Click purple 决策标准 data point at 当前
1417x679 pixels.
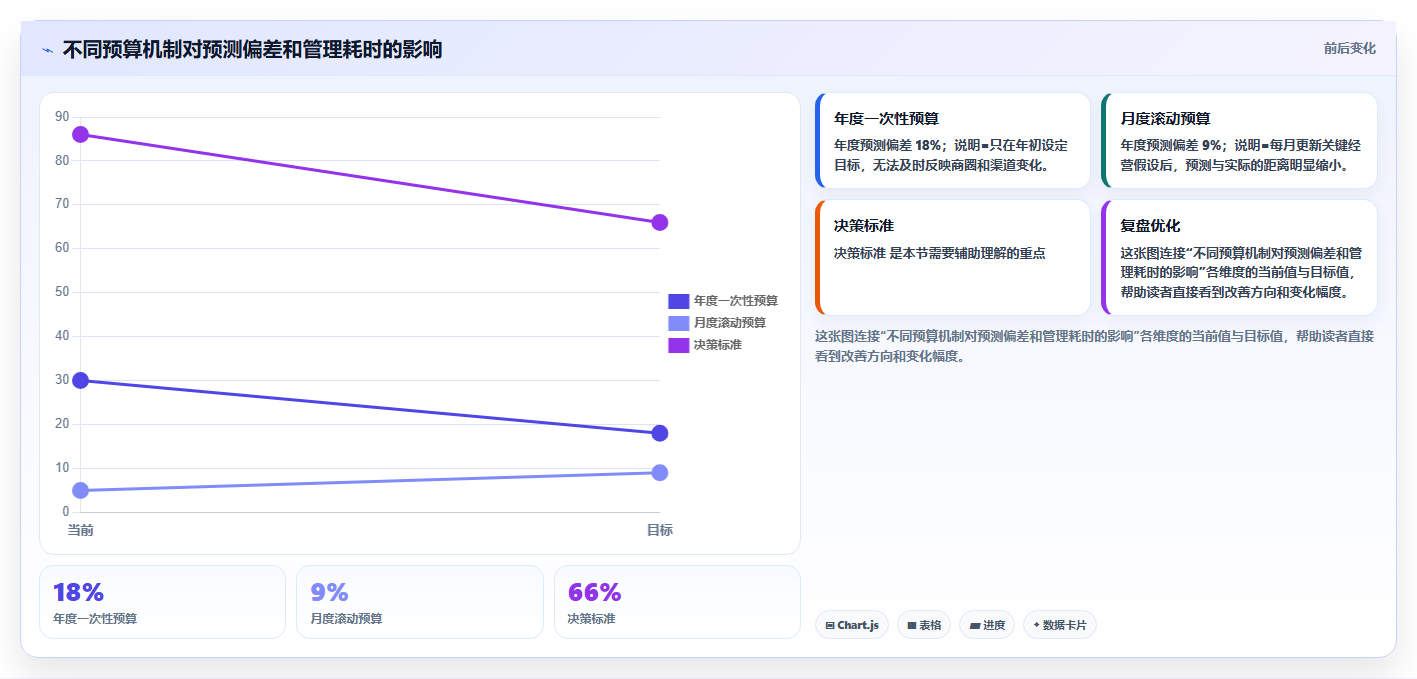(81, 134)
